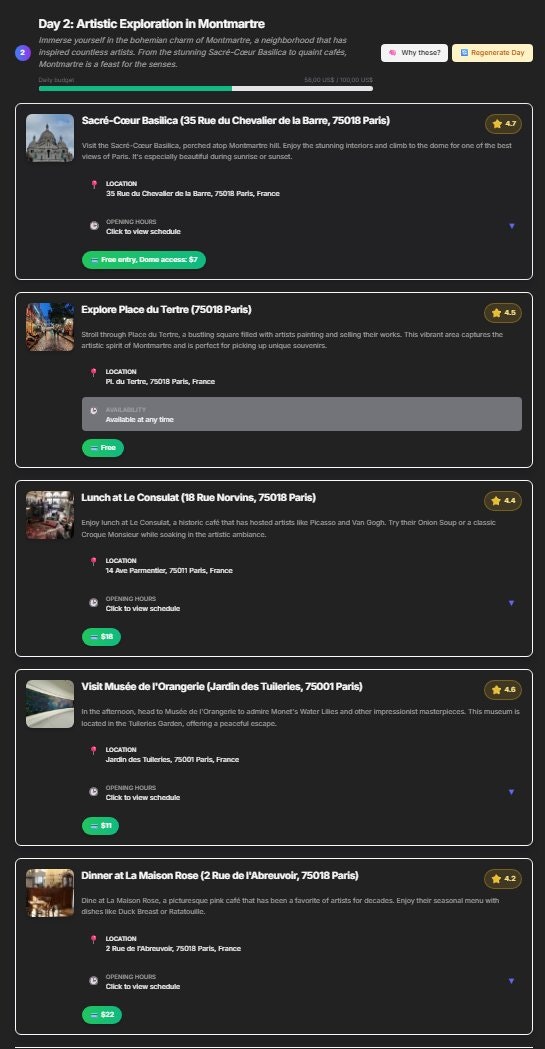Expand Le Consulat opening hours arrow

pyautogui.click(x=512, y=603)
